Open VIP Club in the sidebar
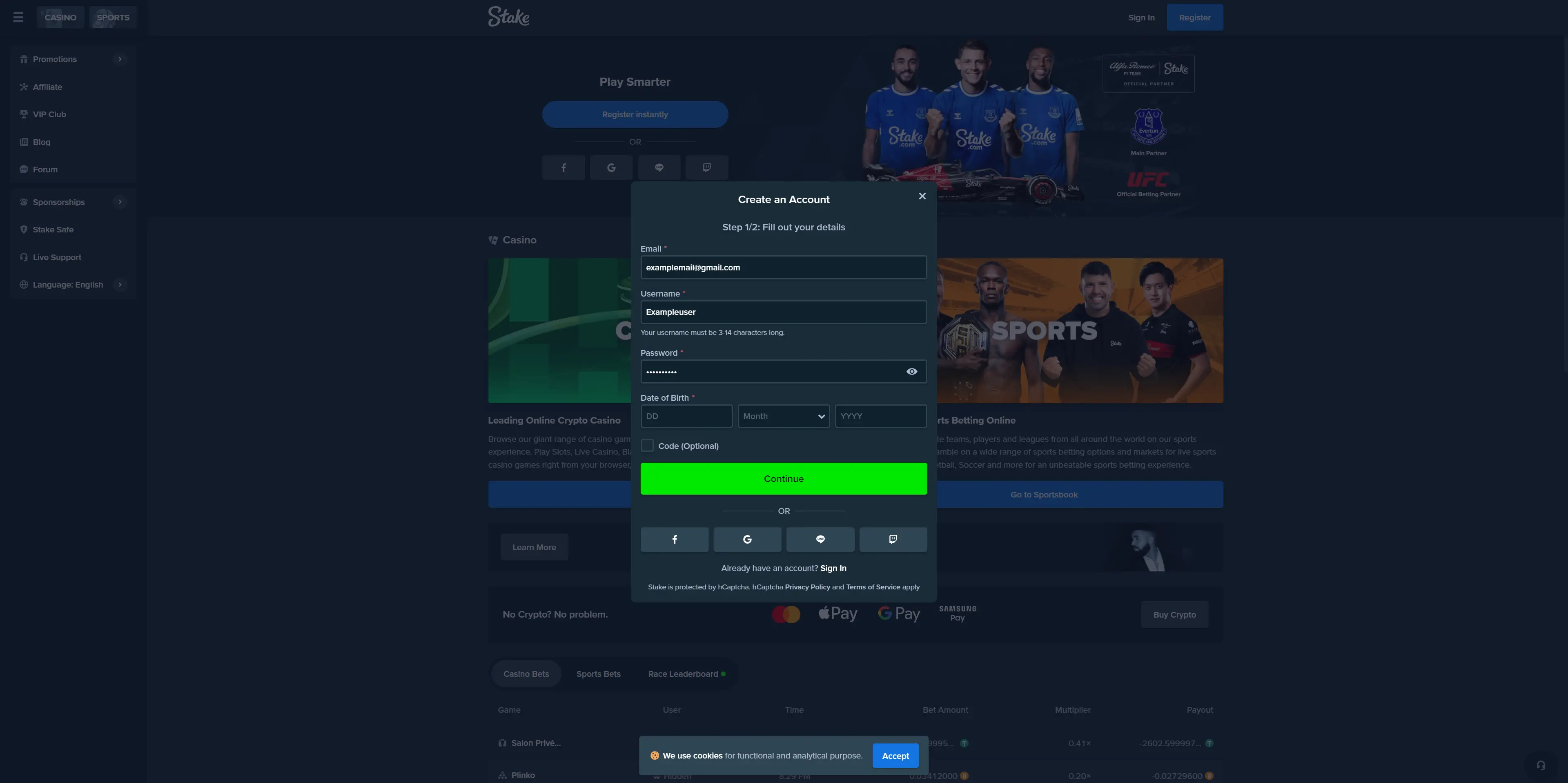This screenshot has height=783, width=1568. (73, 114)
